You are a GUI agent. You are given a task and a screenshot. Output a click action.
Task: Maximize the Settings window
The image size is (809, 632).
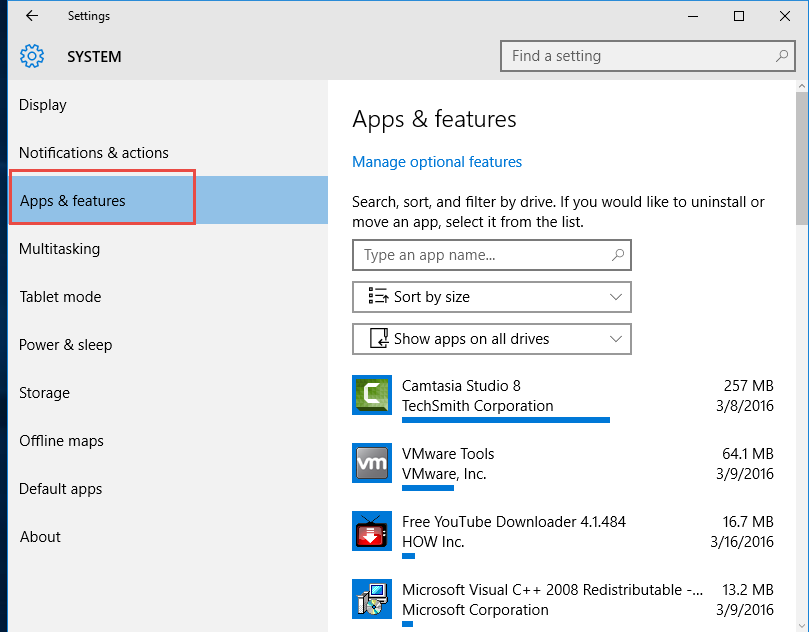point(739,16)
